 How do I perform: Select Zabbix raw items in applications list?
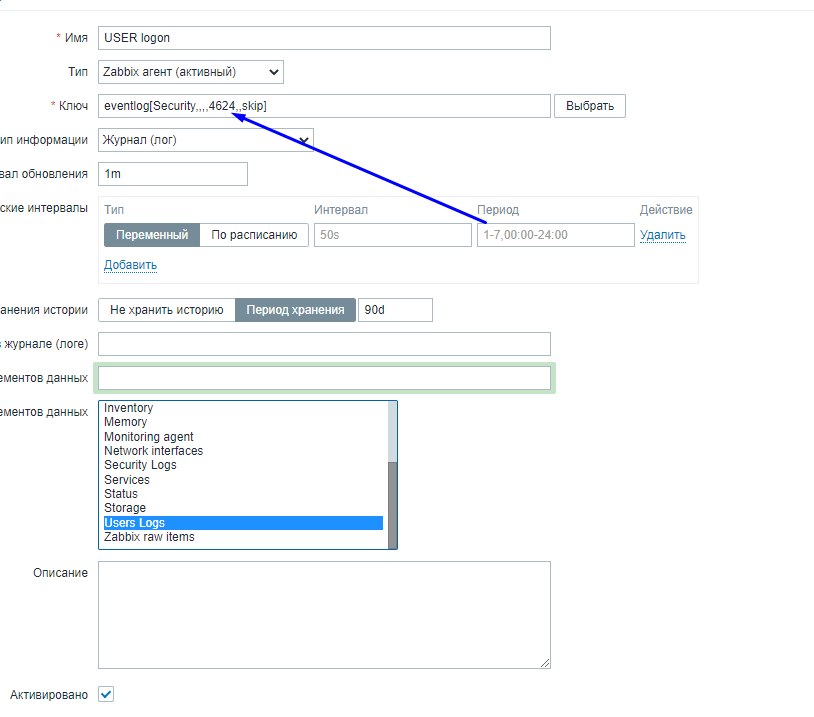click(x=243, y=537)
